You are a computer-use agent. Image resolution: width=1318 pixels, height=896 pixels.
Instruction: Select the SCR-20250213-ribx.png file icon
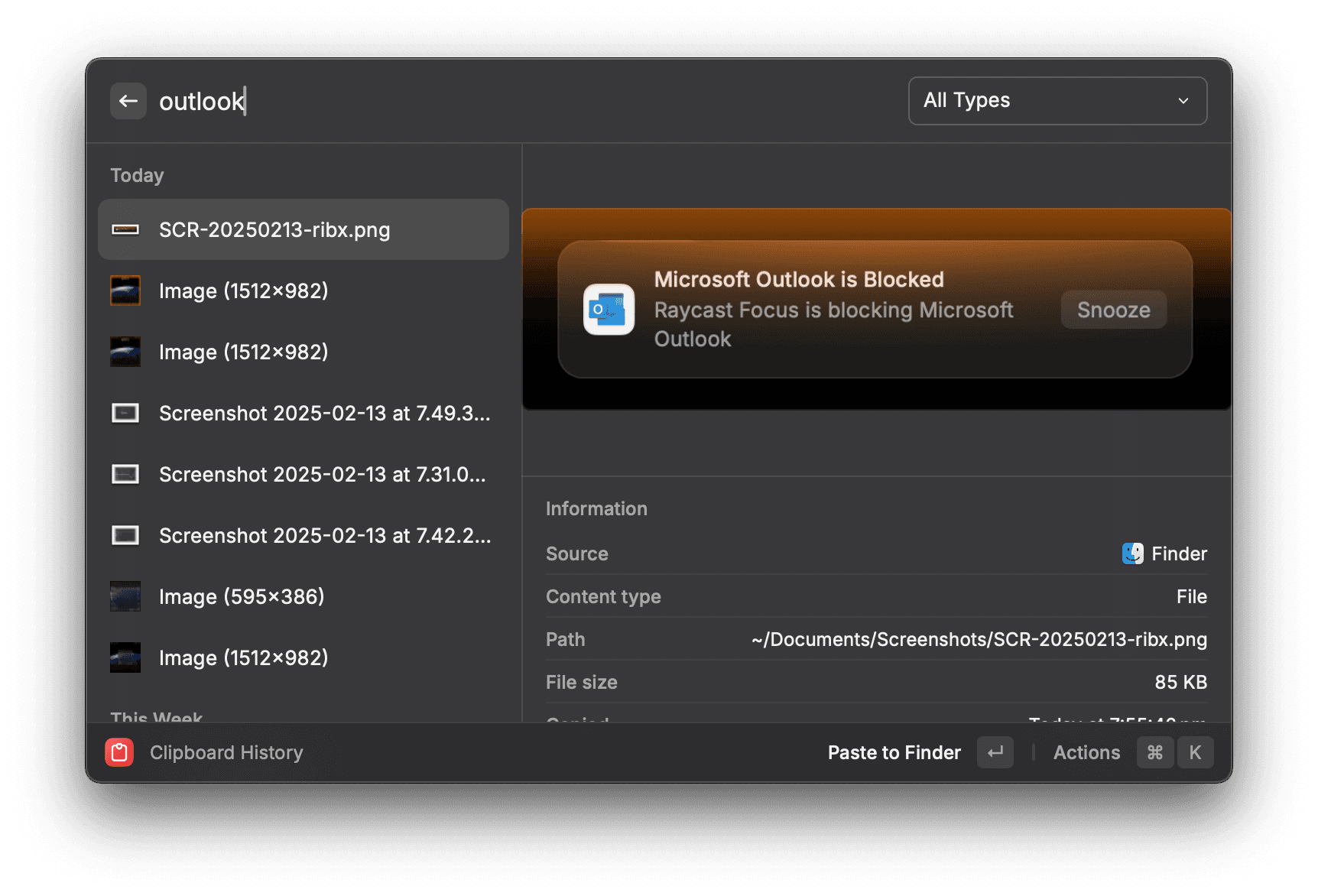125,229
